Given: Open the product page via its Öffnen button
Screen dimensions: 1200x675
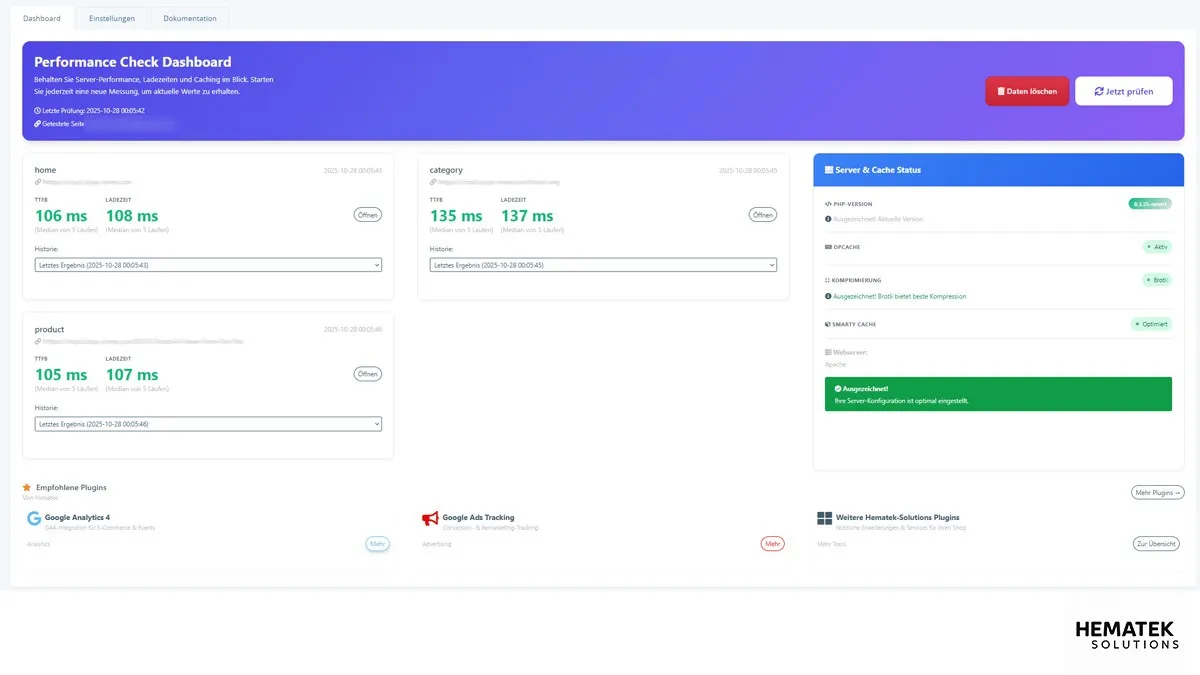Looking at the screenshot, I should pyautogui.click(x=368, y=374).
